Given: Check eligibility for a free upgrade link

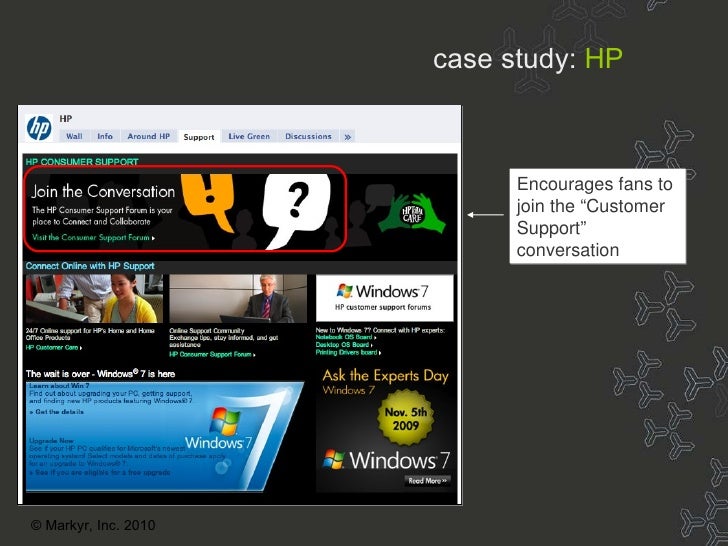Looking at the screenshot, I should click(99, 472).
